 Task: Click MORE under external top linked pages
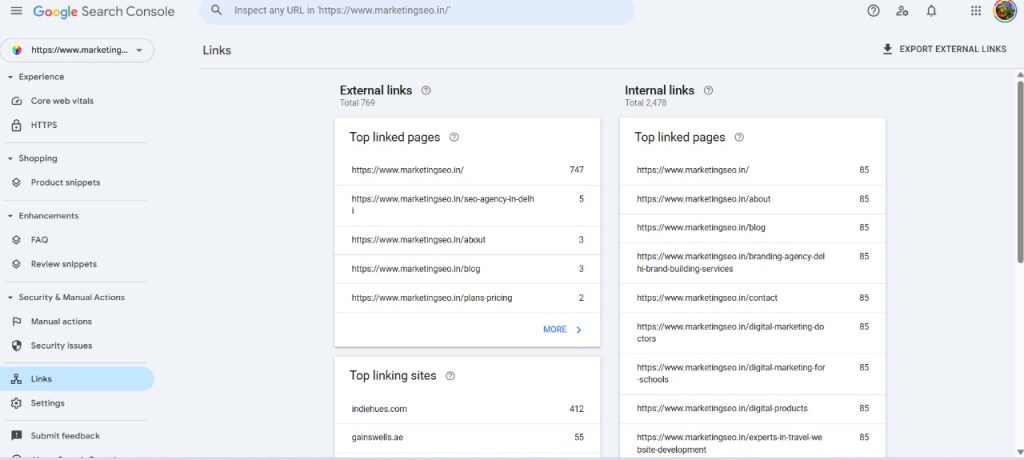coord(562,329)
